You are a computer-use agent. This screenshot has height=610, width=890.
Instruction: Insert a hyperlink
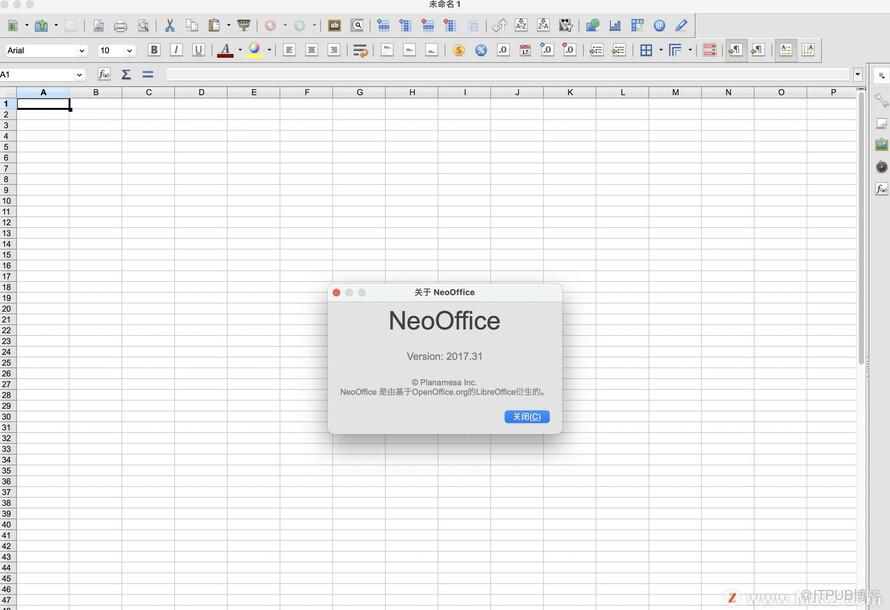[660, 26]
